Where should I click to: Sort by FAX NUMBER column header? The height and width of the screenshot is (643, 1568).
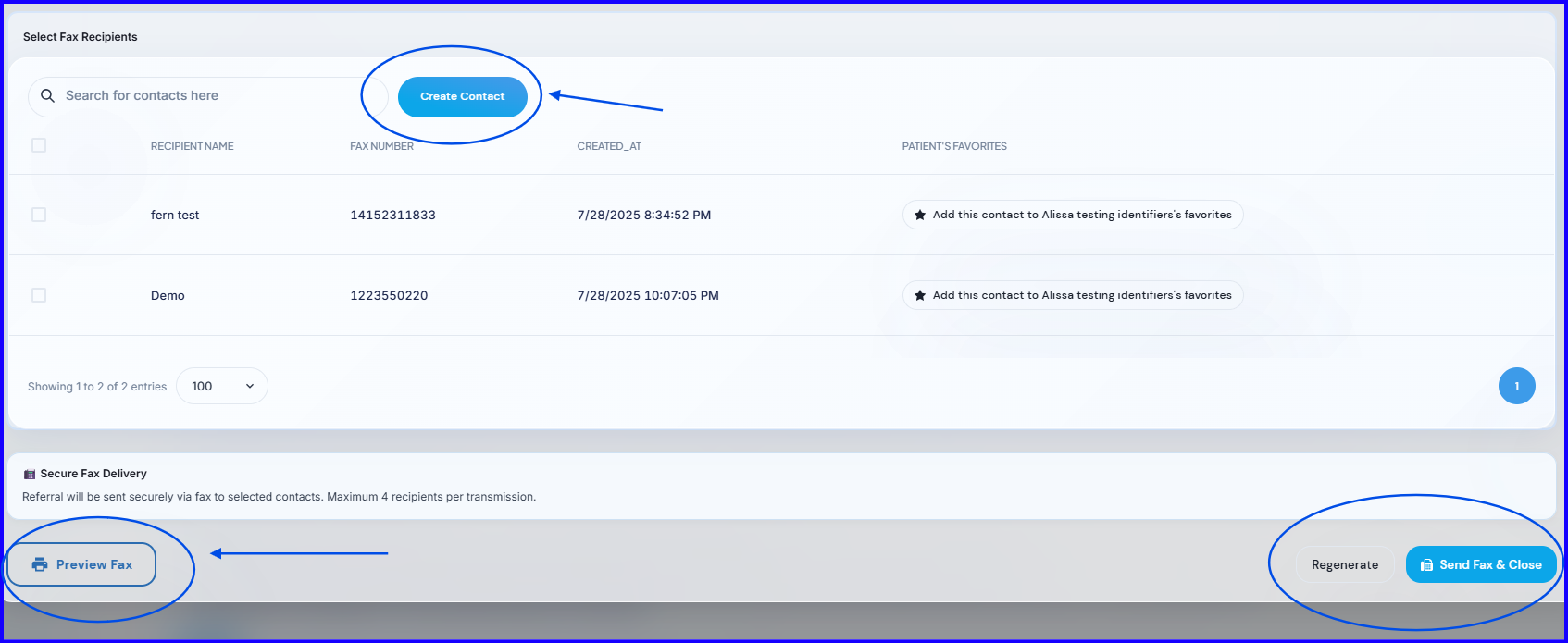tap(381, 146)
